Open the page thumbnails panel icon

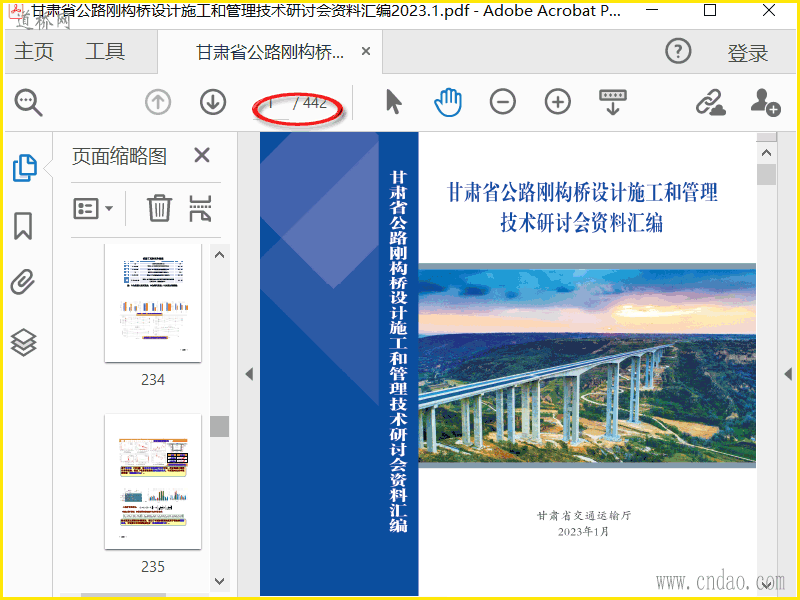[x=24, y=167]
